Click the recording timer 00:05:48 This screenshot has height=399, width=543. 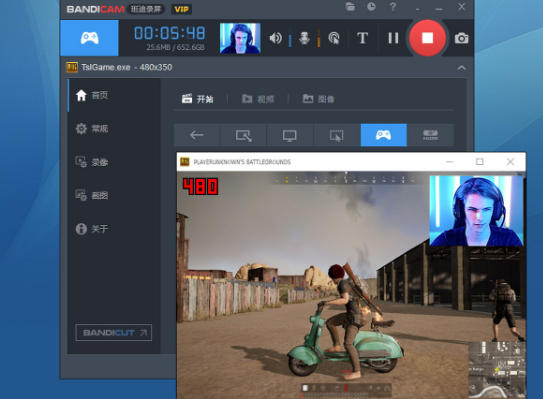tap(170, 33)
